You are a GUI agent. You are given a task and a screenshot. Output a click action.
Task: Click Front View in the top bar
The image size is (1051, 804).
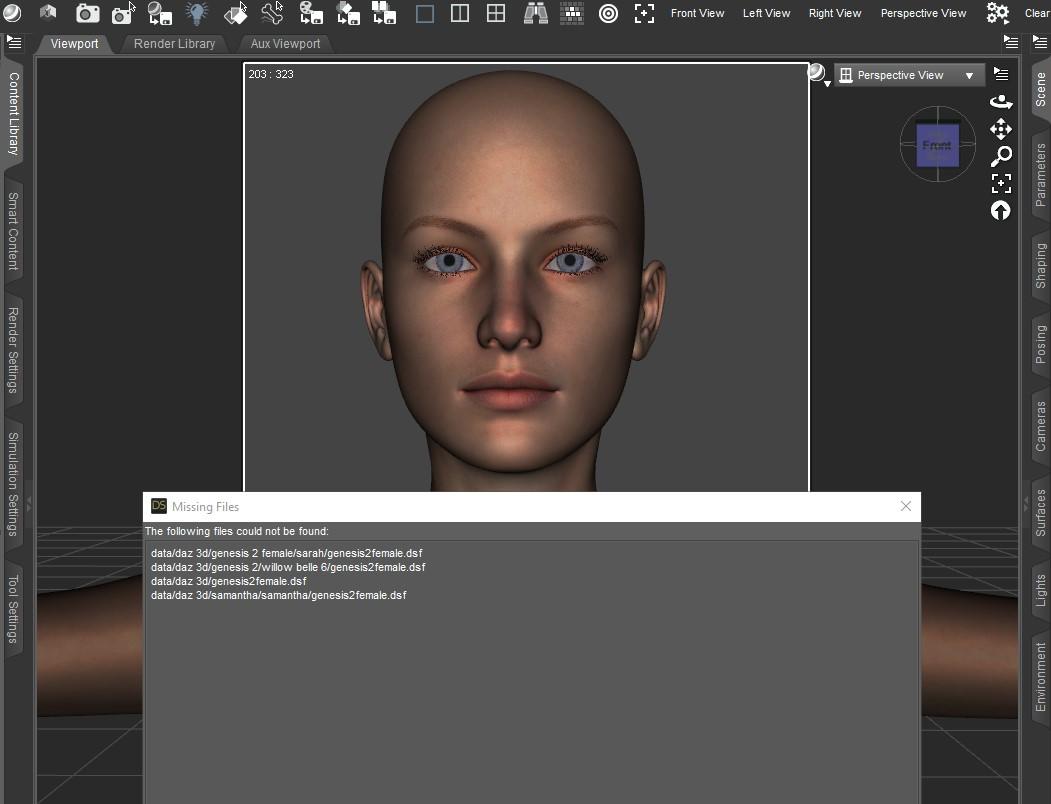(x=697, y=13)
